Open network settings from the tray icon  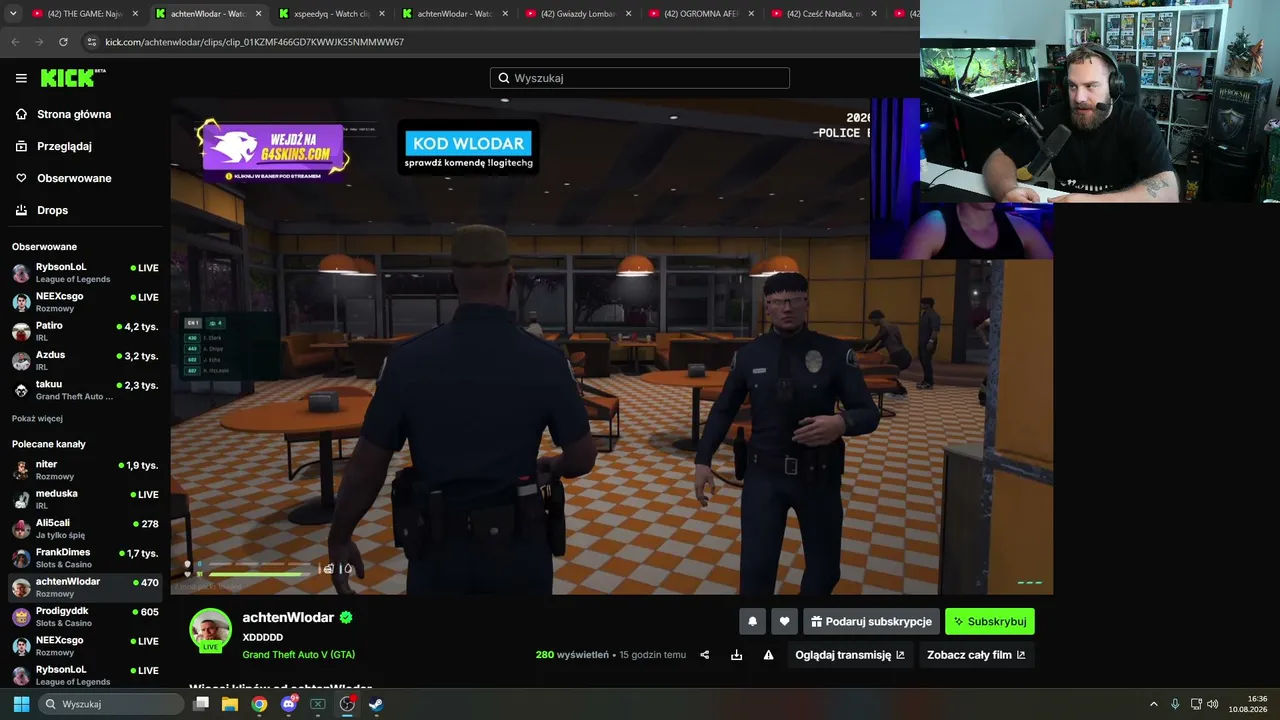1195,704
